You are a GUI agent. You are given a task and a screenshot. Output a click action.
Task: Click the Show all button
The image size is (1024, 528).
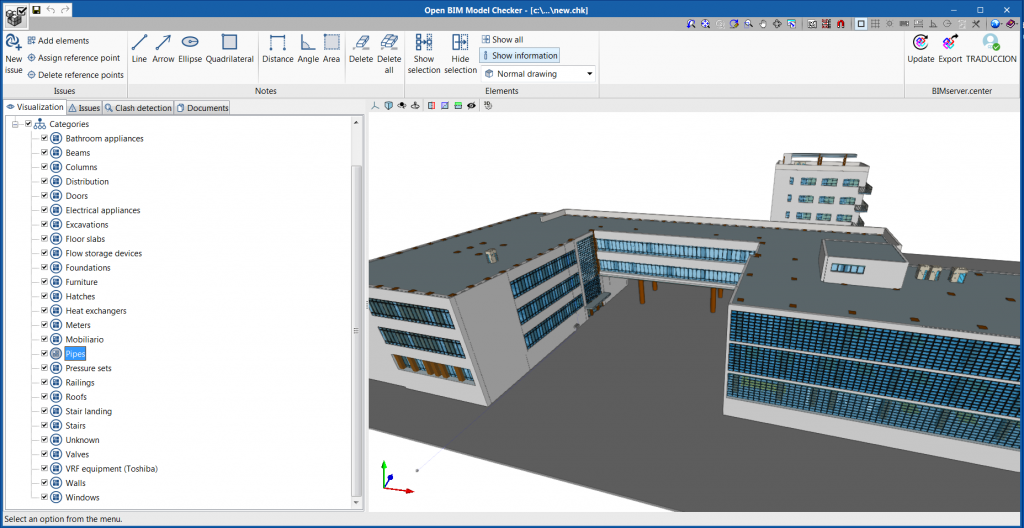(502, 39)
